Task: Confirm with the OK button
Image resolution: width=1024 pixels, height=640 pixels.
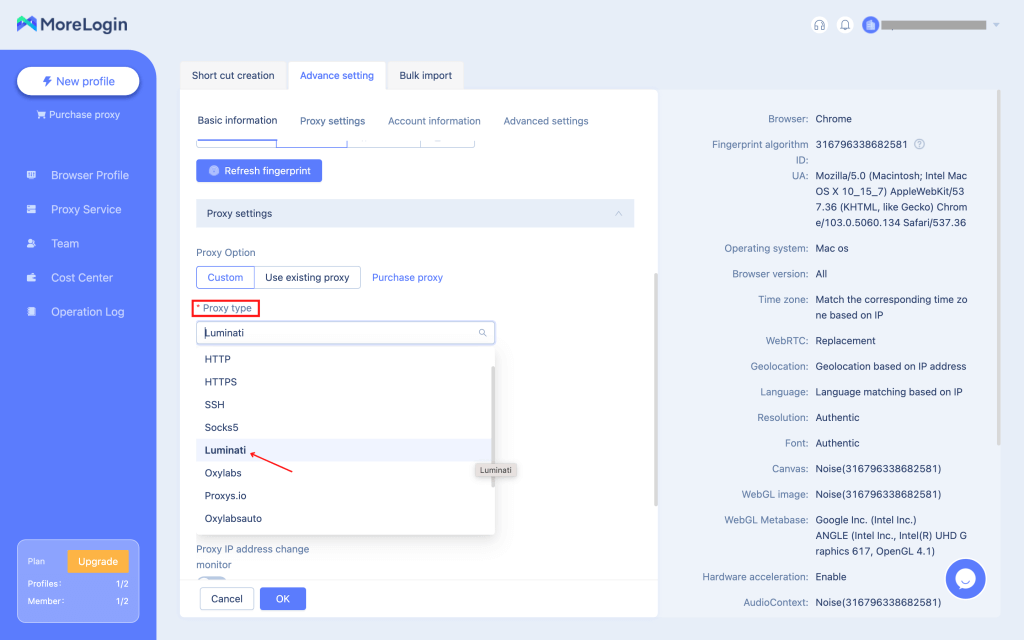Action: (283, 599)
